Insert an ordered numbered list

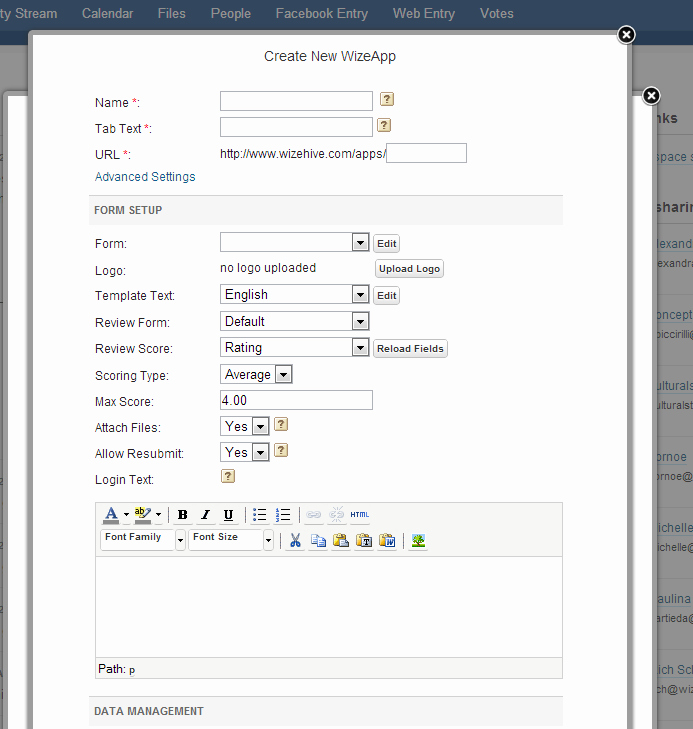pyautogui.click(x=283, y=515)
